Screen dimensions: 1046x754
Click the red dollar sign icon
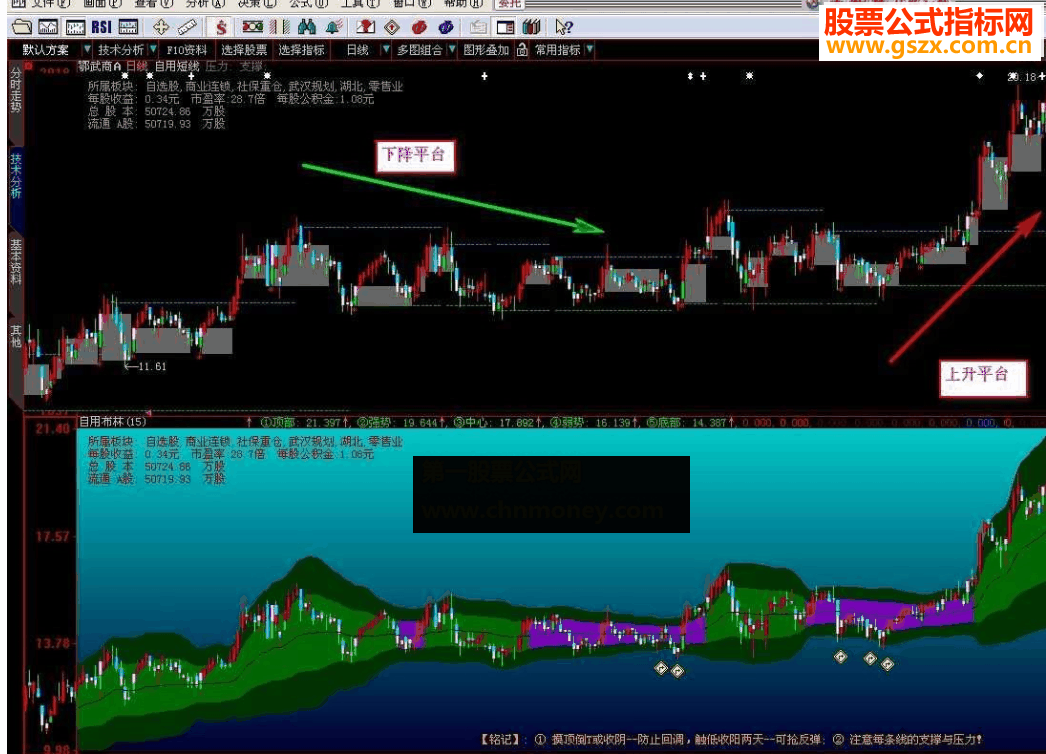(221, 27)
